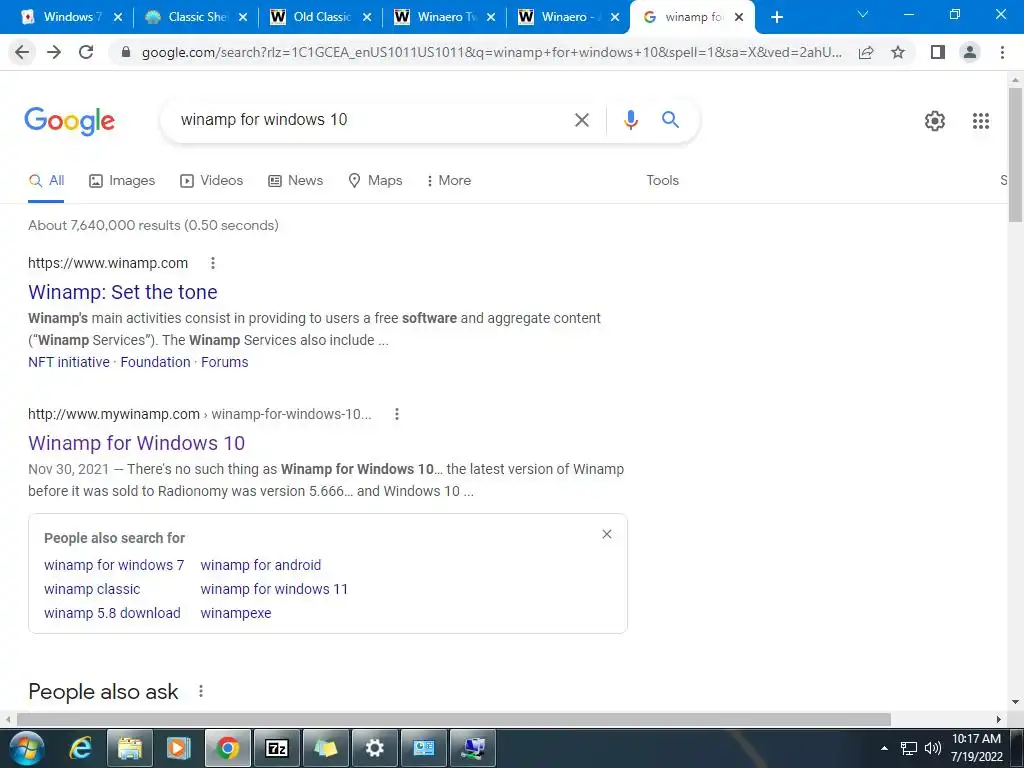Bookmark this page with the star icon
The height and width of the screenshot is (768, 1024).
coord(899,52)
